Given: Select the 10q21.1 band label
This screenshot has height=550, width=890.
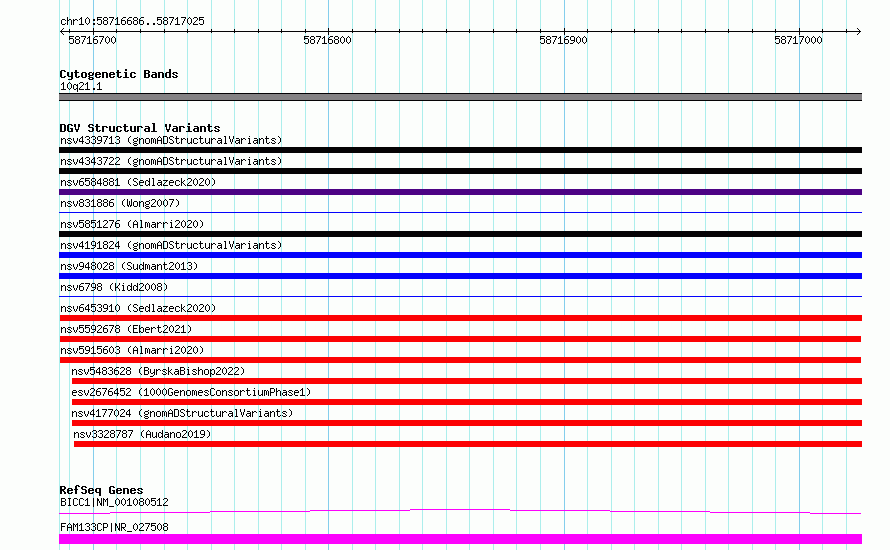Looking at the screenshot, I should pos(81,86).
